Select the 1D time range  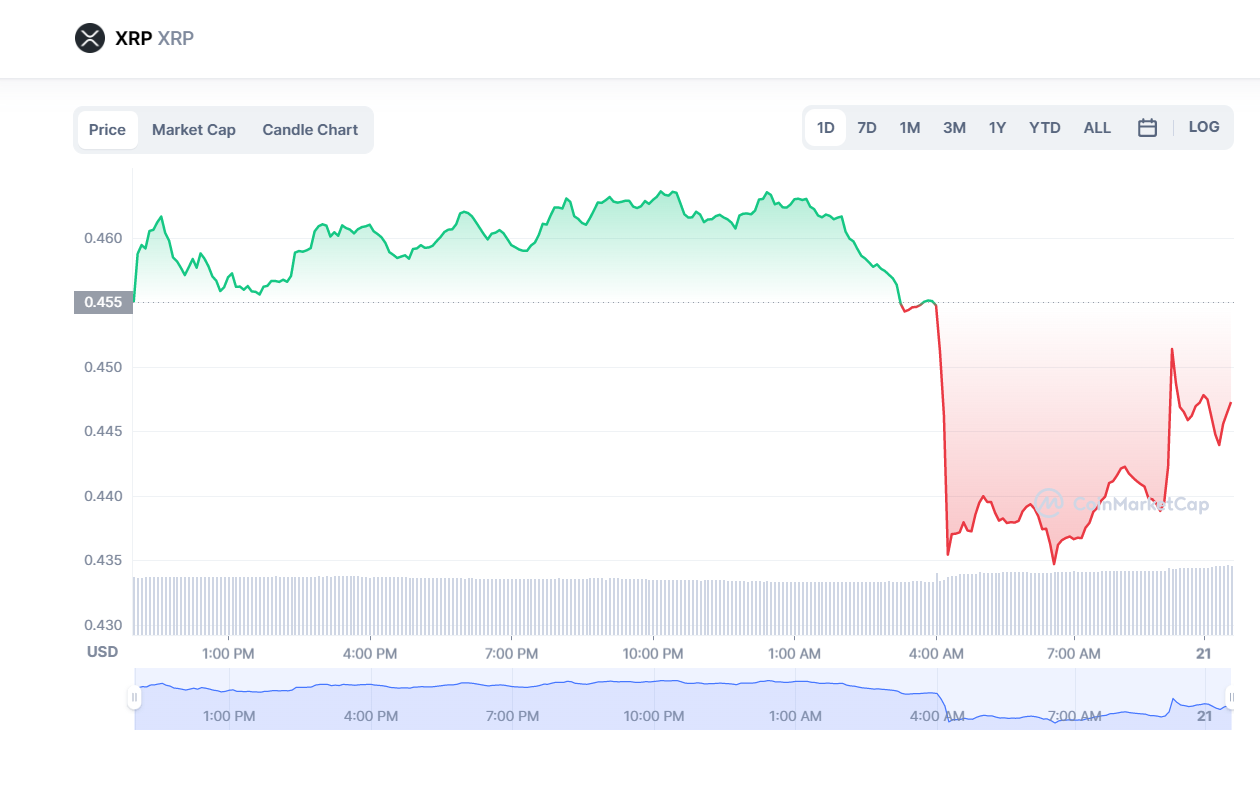(826, 128)
